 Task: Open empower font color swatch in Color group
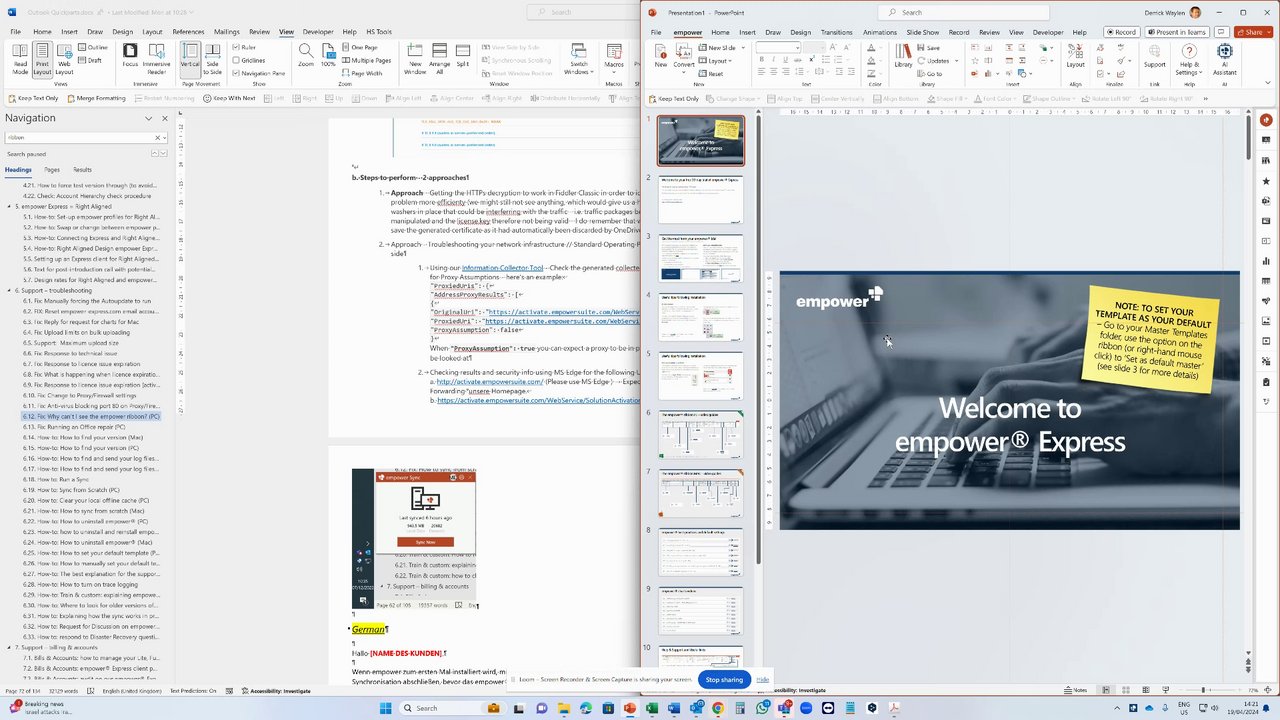tap(871, 48)
